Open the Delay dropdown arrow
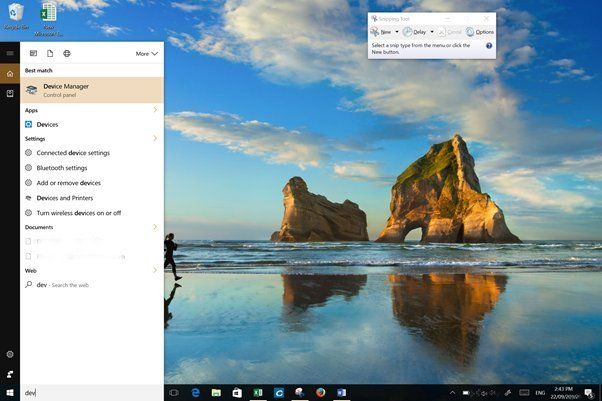Image resolution: width=602 pixels, height=401 pixels. coord(432,32)
